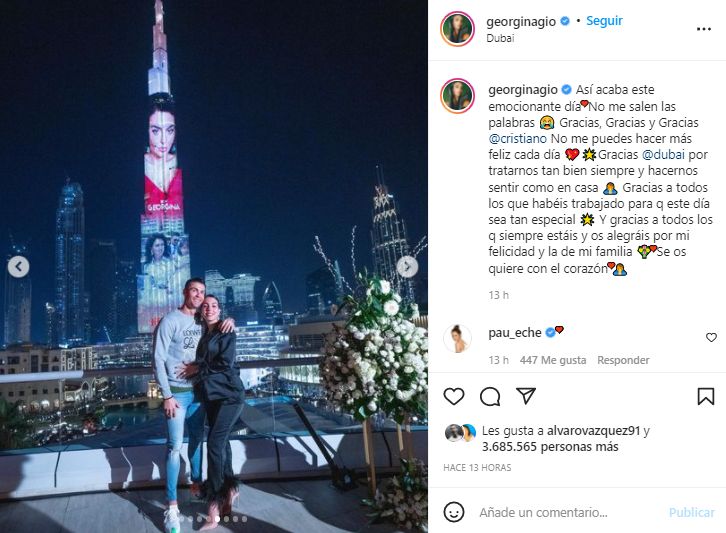This screenshot has height=533, width=726.
Task: Like pau_eche's comment with small heart
Action: (x=711, y=338)
